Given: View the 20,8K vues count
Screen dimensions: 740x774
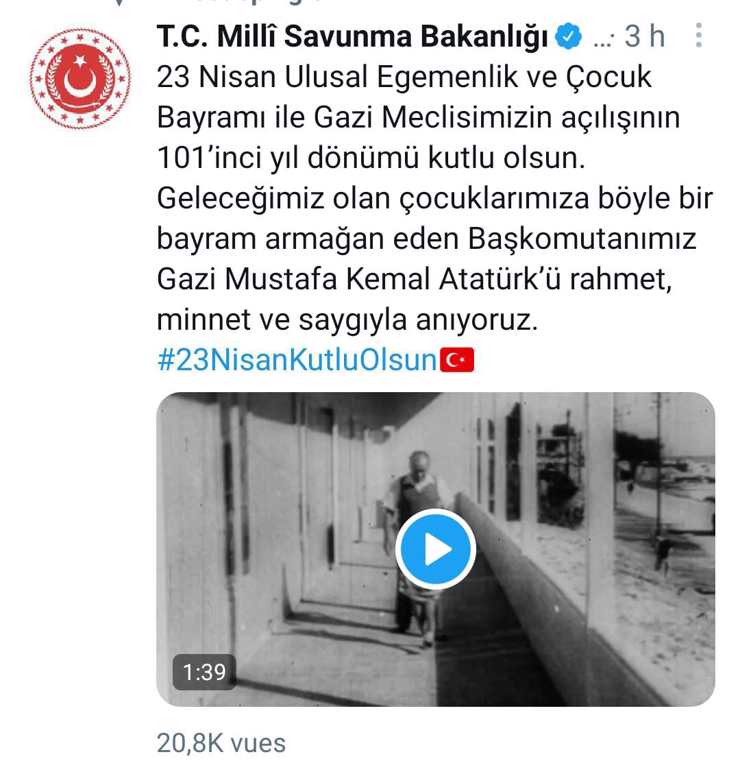Looking at the screenshot, I should [221, 743].
